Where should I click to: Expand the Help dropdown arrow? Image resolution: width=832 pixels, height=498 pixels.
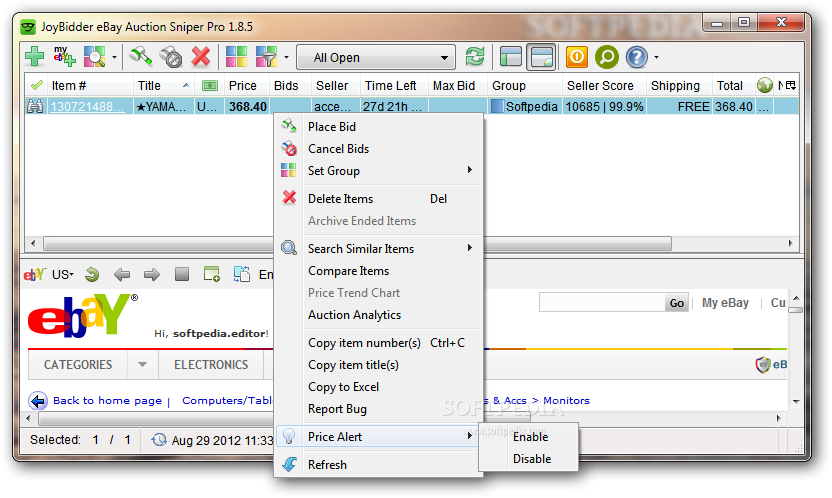[656, 57]
